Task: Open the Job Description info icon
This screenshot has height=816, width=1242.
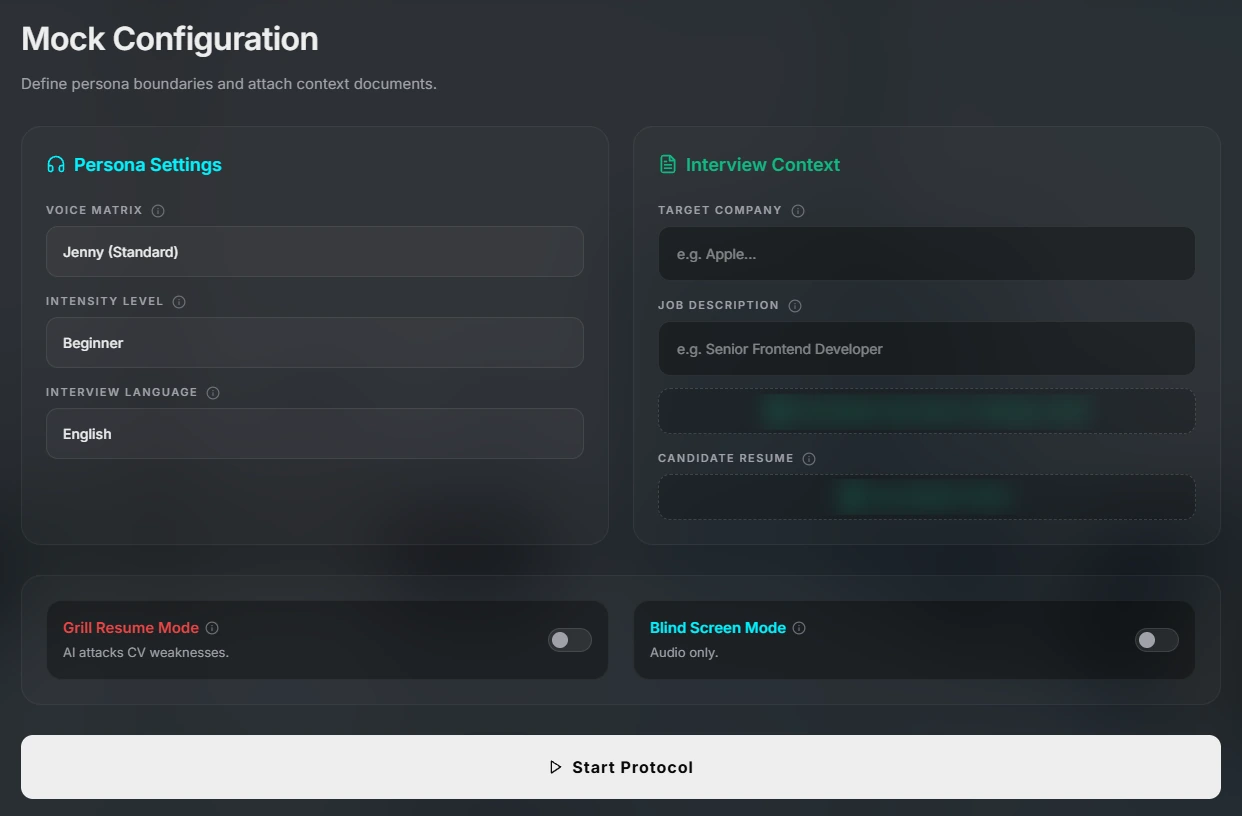Action: pyautogui.click(x=795, y=306)
